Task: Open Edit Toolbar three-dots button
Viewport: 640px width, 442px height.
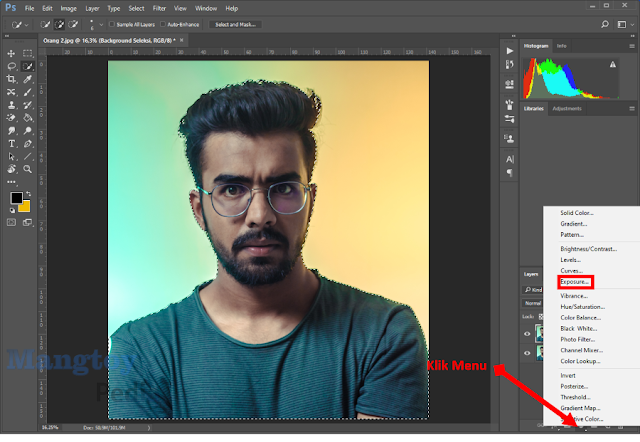Action: (11, 182)
